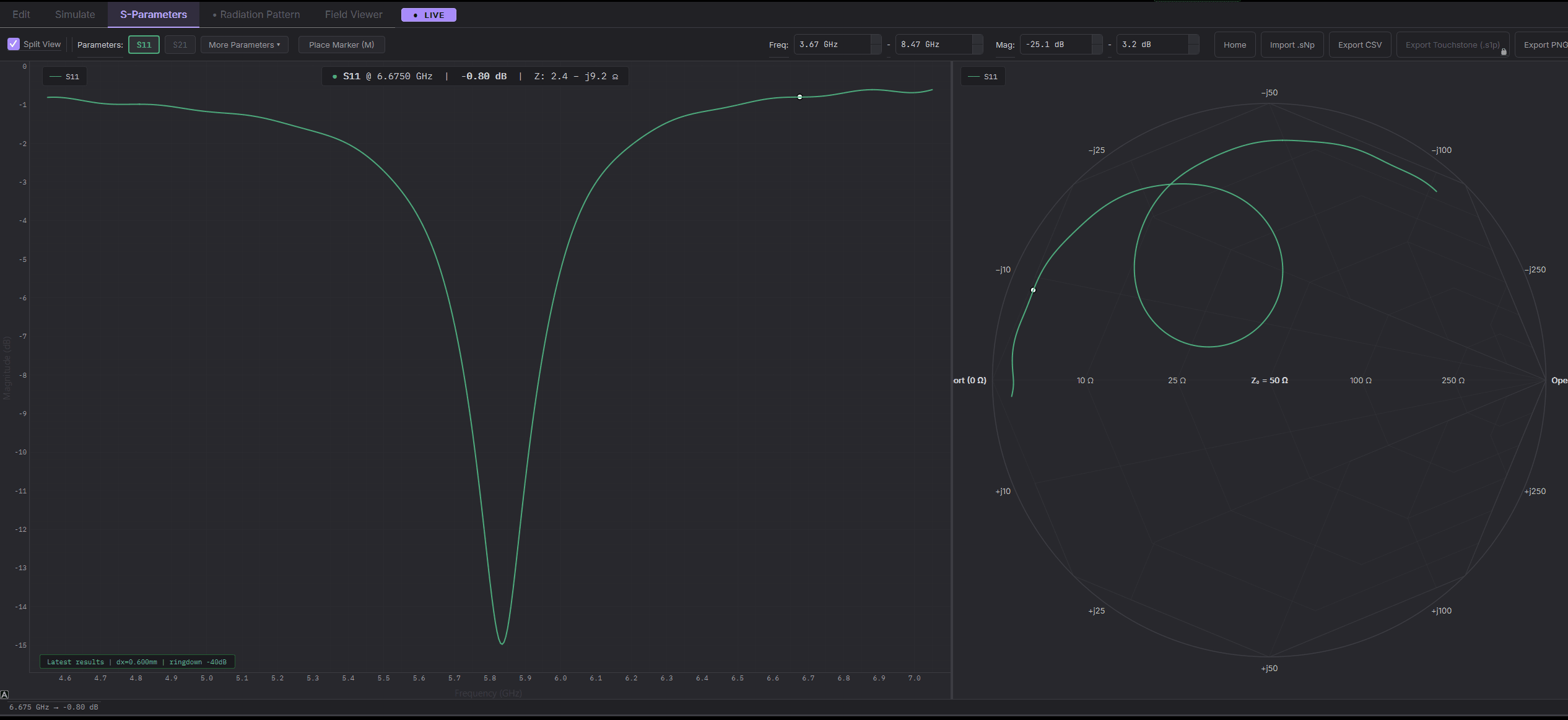The height and width of the screenshot is (720, 1568).
Task: Click the +j25 reactance label
Action: [x=1096, y=610]
